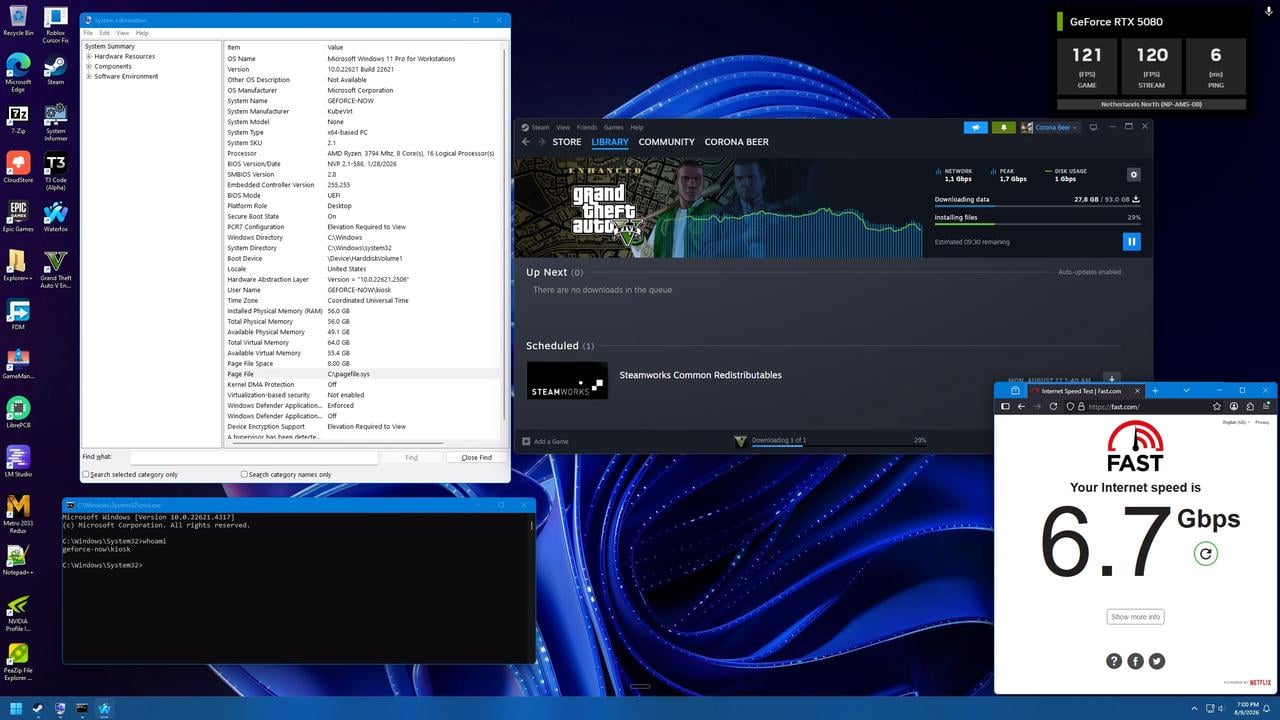This screenshot has height=720, width=1280.
Task: Open browser account profile icon
Action: (1234, 407)
